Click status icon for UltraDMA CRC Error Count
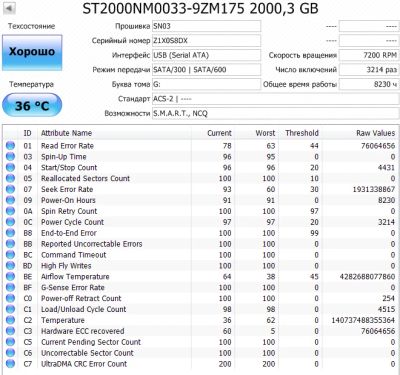This screenshot has width=400, height=375. coord(11,364)
